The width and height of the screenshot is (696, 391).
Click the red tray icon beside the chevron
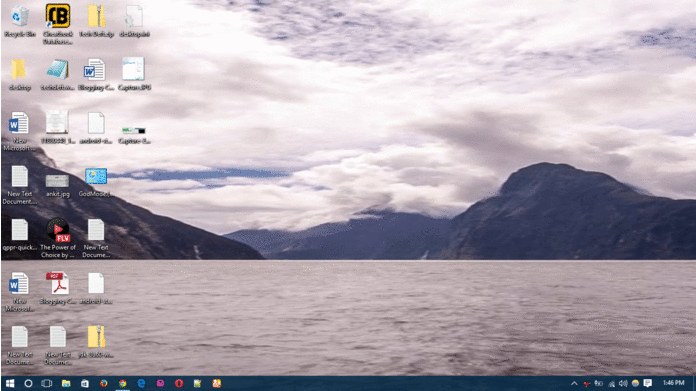pyautogui.click(x=586, y=383)
